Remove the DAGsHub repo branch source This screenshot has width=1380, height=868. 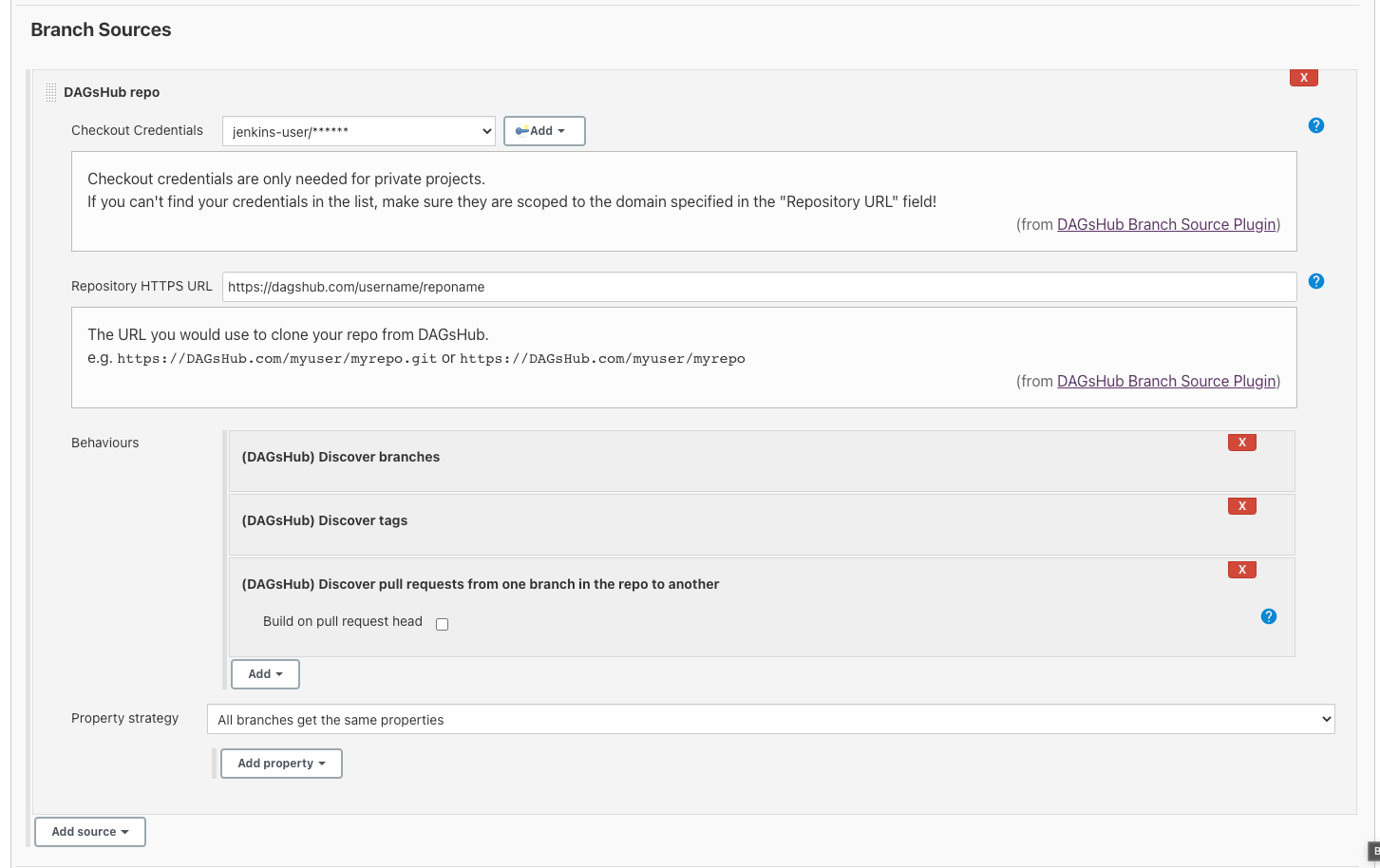pos(1303,77)
